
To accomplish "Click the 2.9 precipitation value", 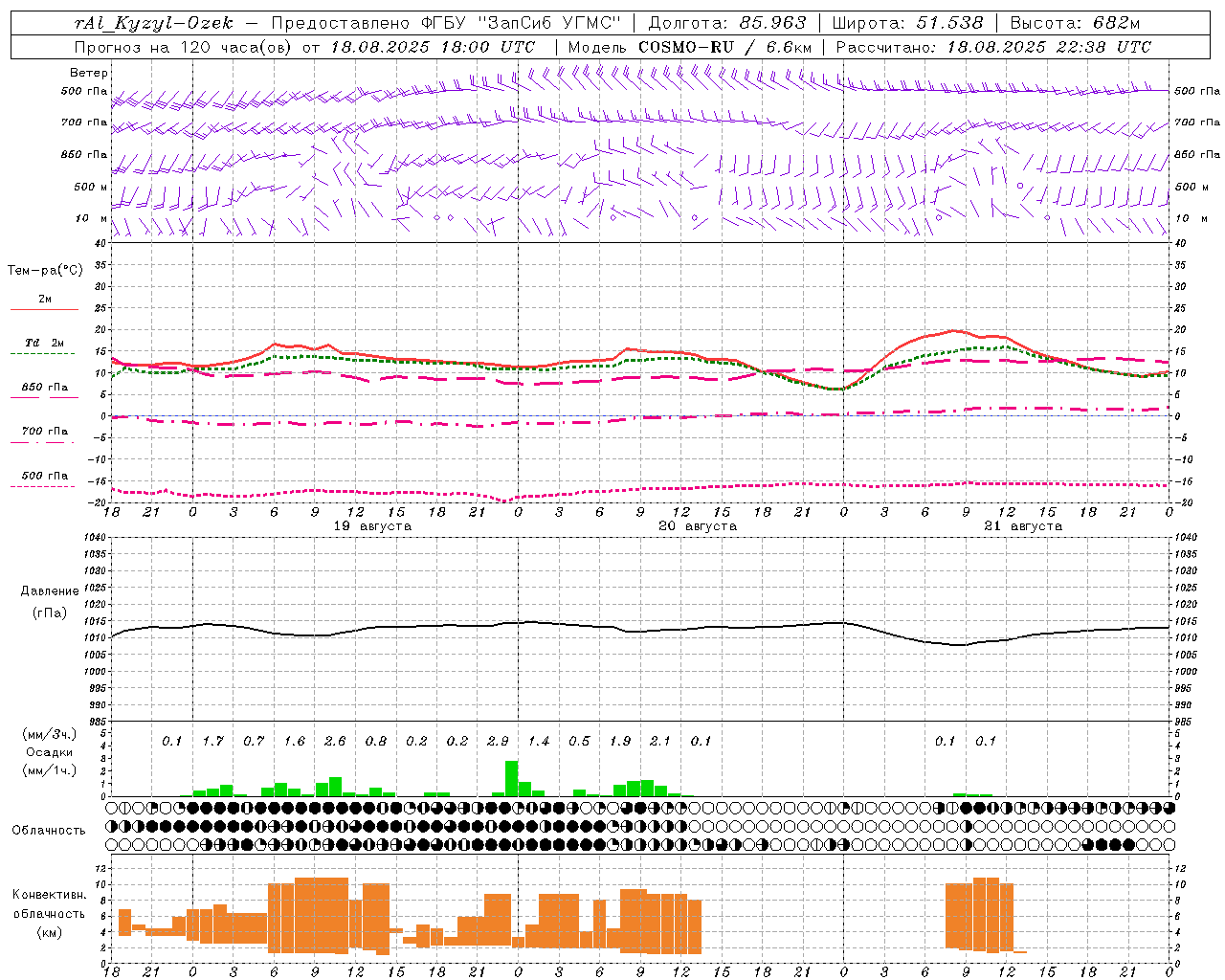I will [498, 741].
